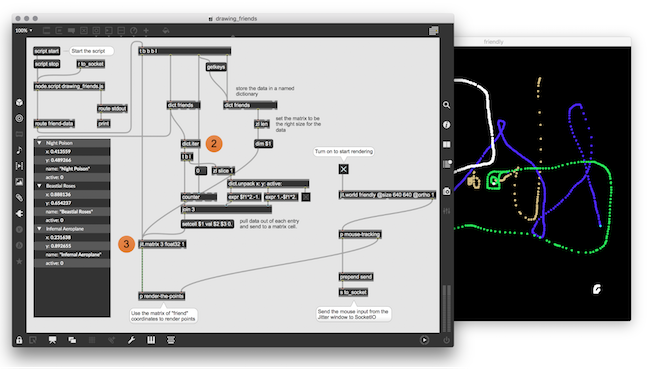Collapse the Night Poison dictionary entry
This screenshot has height=369, width=650.
click(40, 143)
